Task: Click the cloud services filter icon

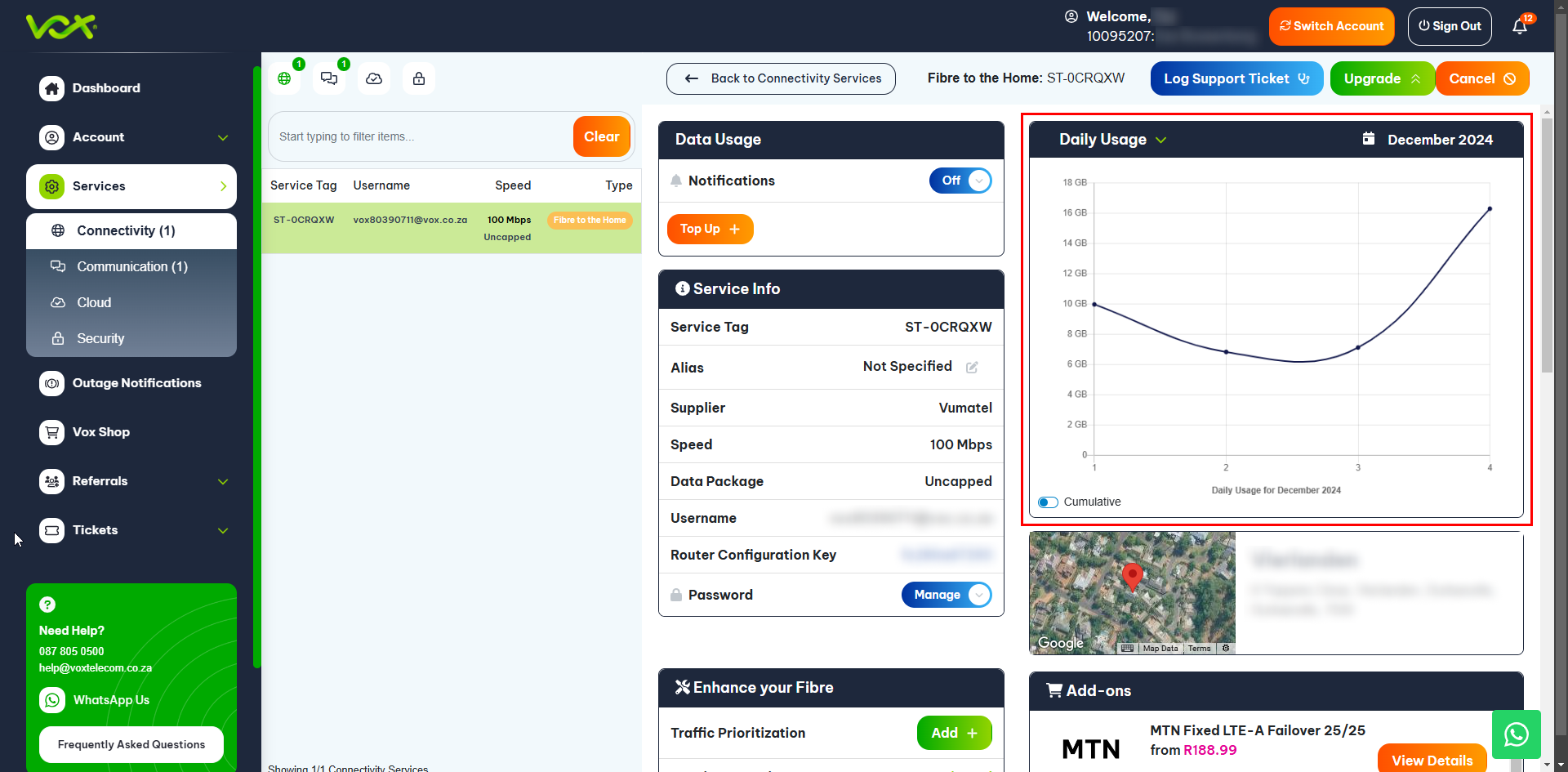Action: [x=374, y=78]
